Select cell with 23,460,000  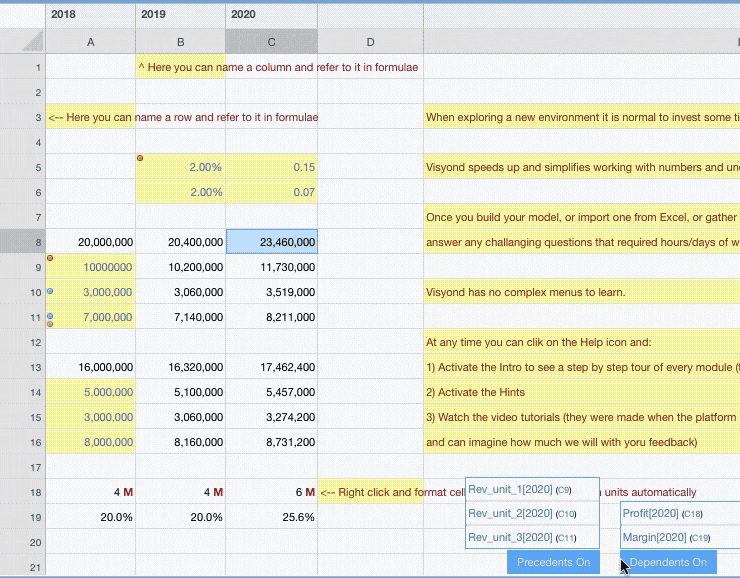tap(272, 242)
